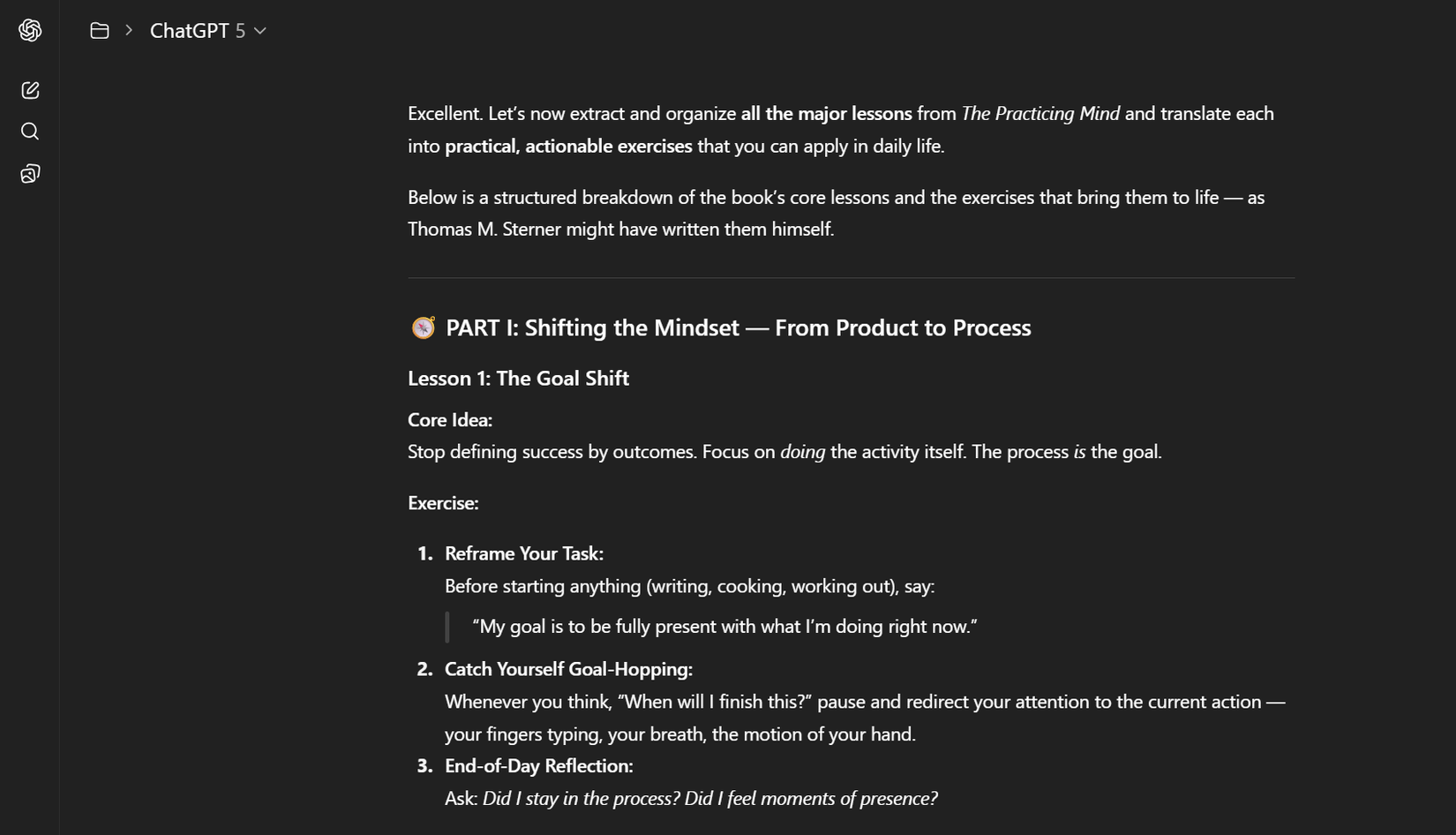Expand the chevron beside ChatGPT 5
The width and height of the screenshot is (1456, 835).
coord(259,30)
